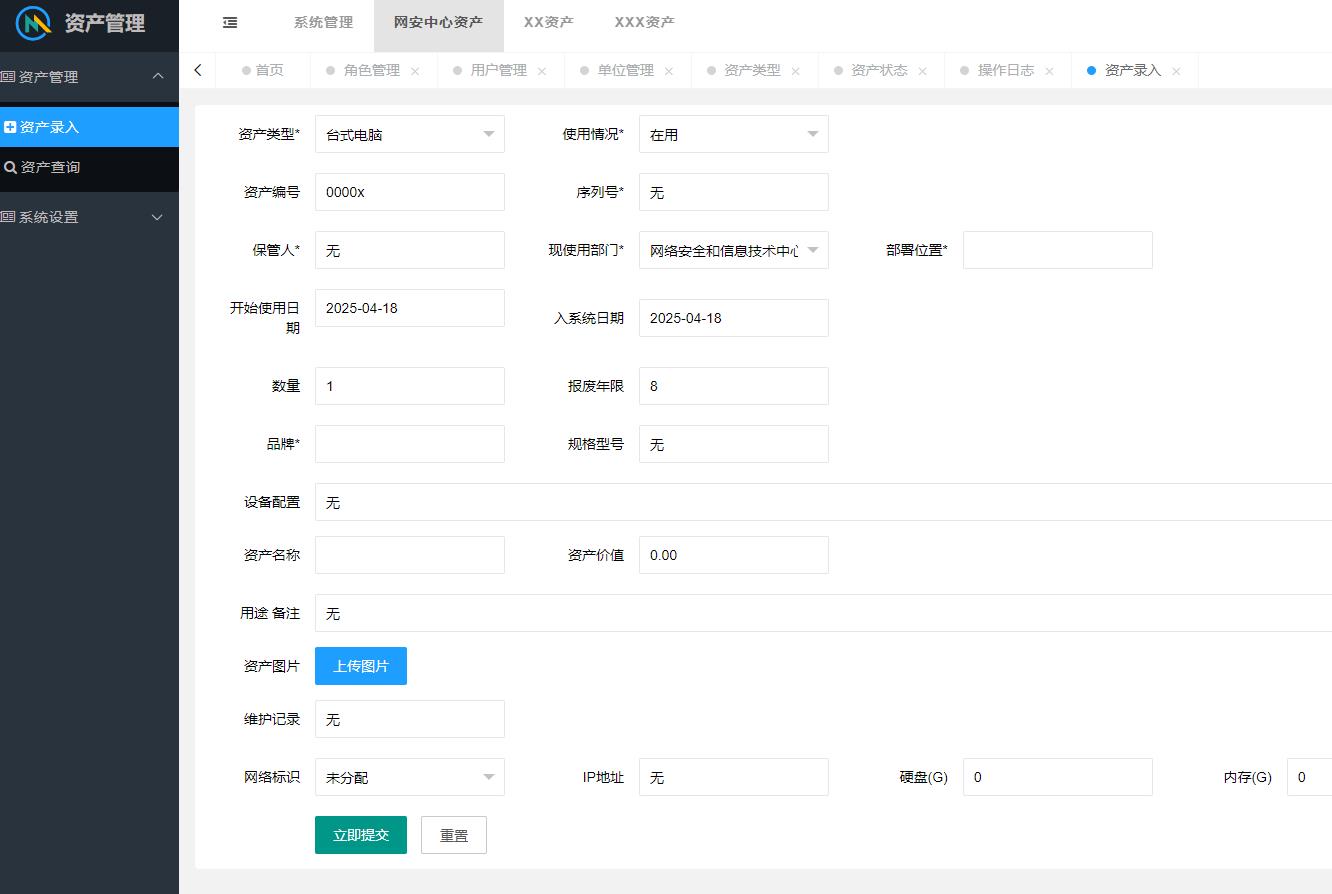Focus the 数量 field
Image resolution: width=1332 pixels, height=894 pixels.
pyautogui.click(x=410, y=386)
